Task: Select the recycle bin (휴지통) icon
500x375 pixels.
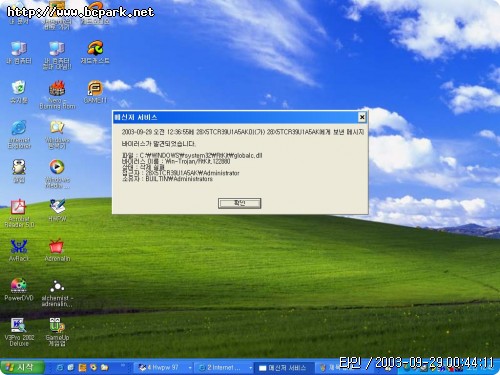Action: 19,92
